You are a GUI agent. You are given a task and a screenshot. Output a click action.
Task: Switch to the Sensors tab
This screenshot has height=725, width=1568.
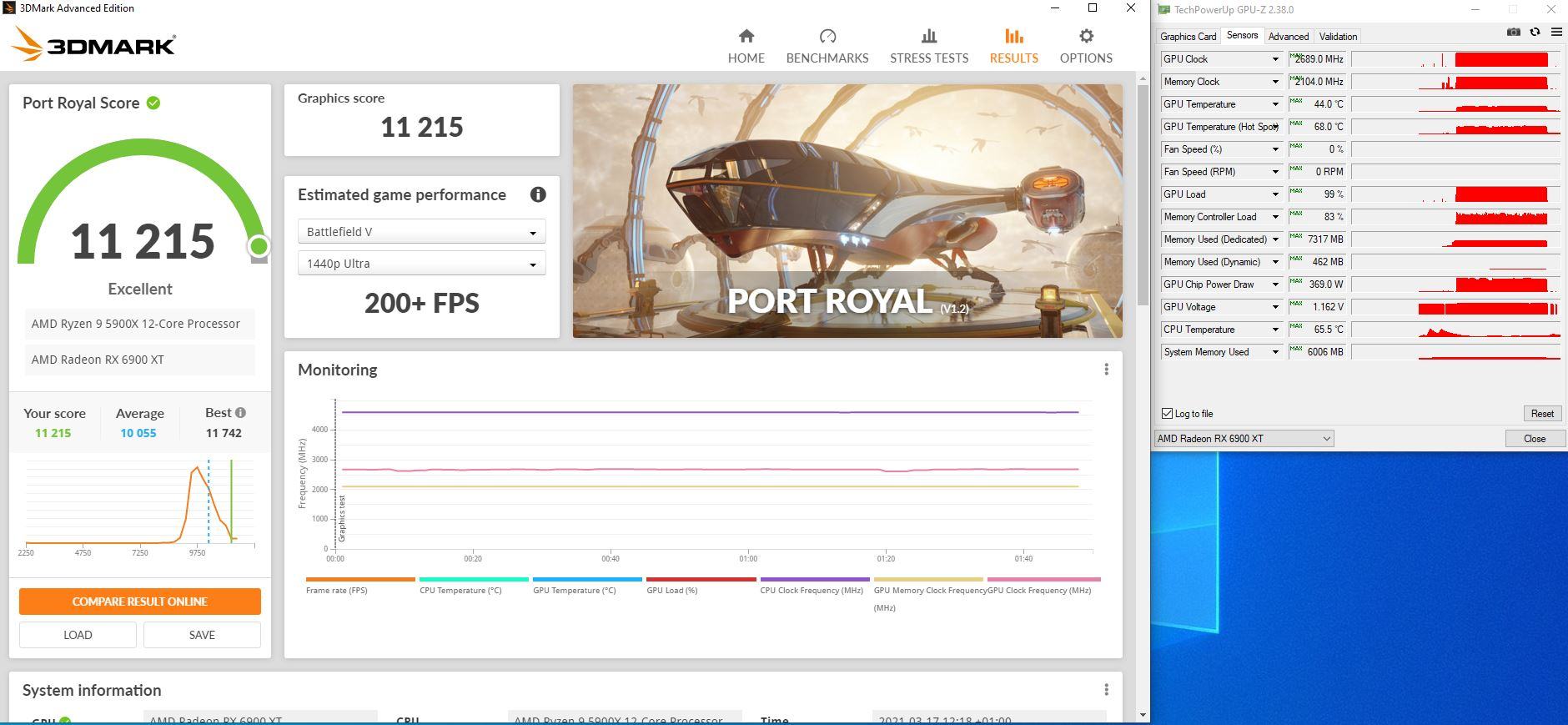(1242, 35)
